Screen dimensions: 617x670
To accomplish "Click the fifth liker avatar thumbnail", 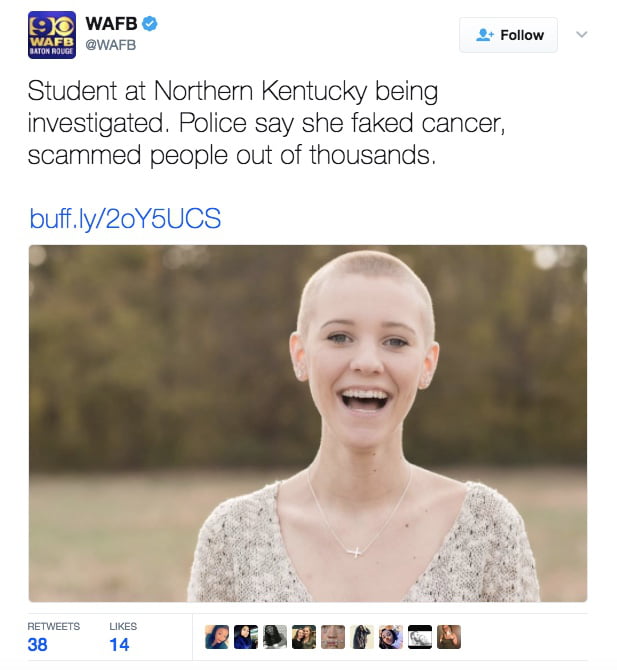I will pyautogui.click(x=333, y=637).
